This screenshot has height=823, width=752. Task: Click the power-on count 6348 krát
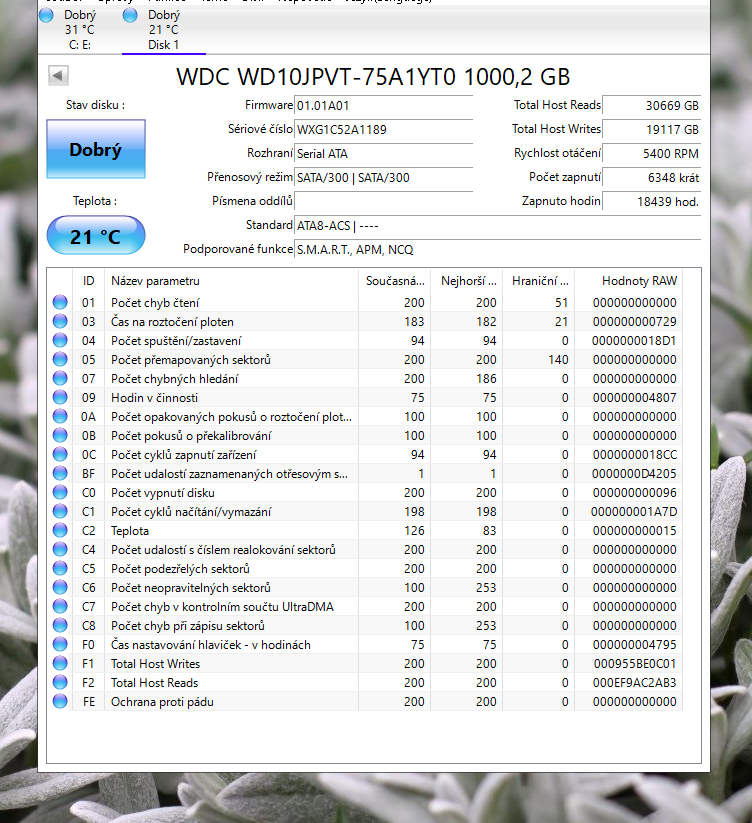(651, 178)
